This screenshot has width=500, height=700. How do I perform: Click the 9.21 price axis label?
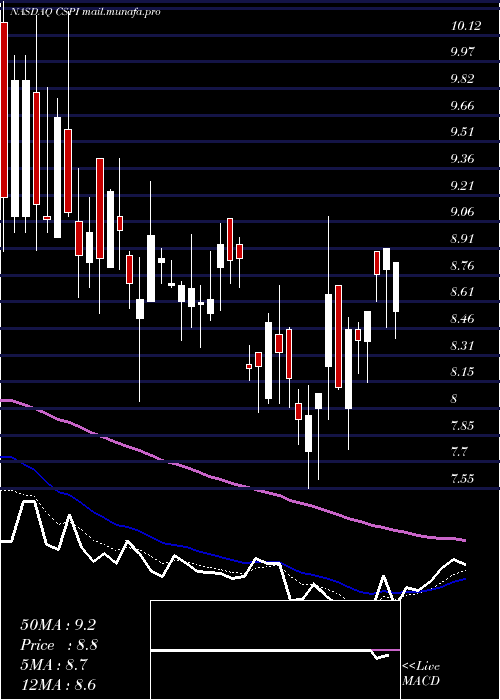(x=463, y=186)
